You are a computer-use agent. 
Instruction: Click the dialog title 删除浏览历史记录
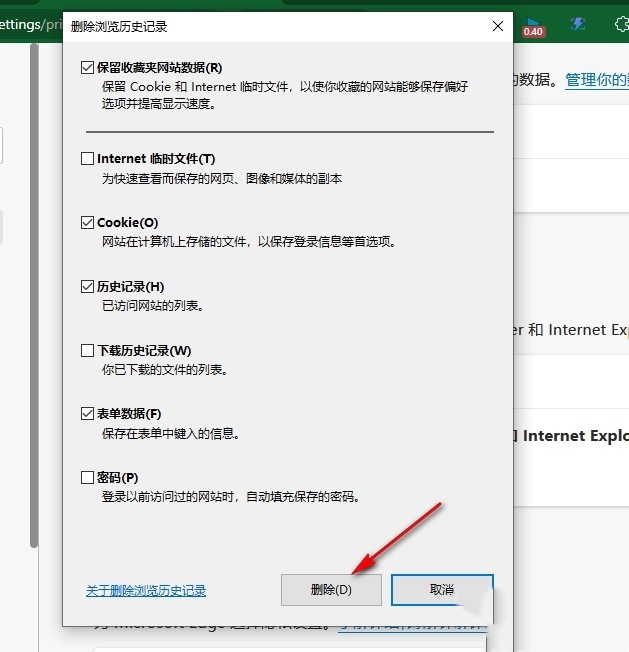(119, 27)
